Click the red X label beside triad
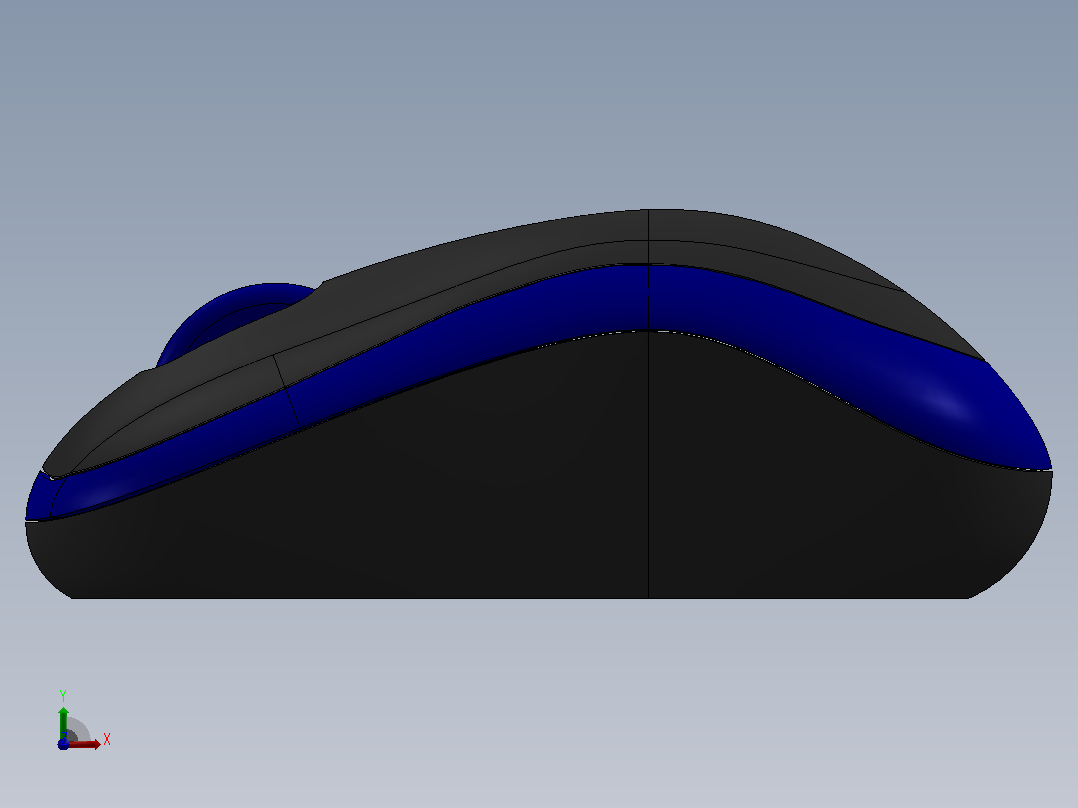Viewport: 1078px width, 808px height. (x=107, y=740)
